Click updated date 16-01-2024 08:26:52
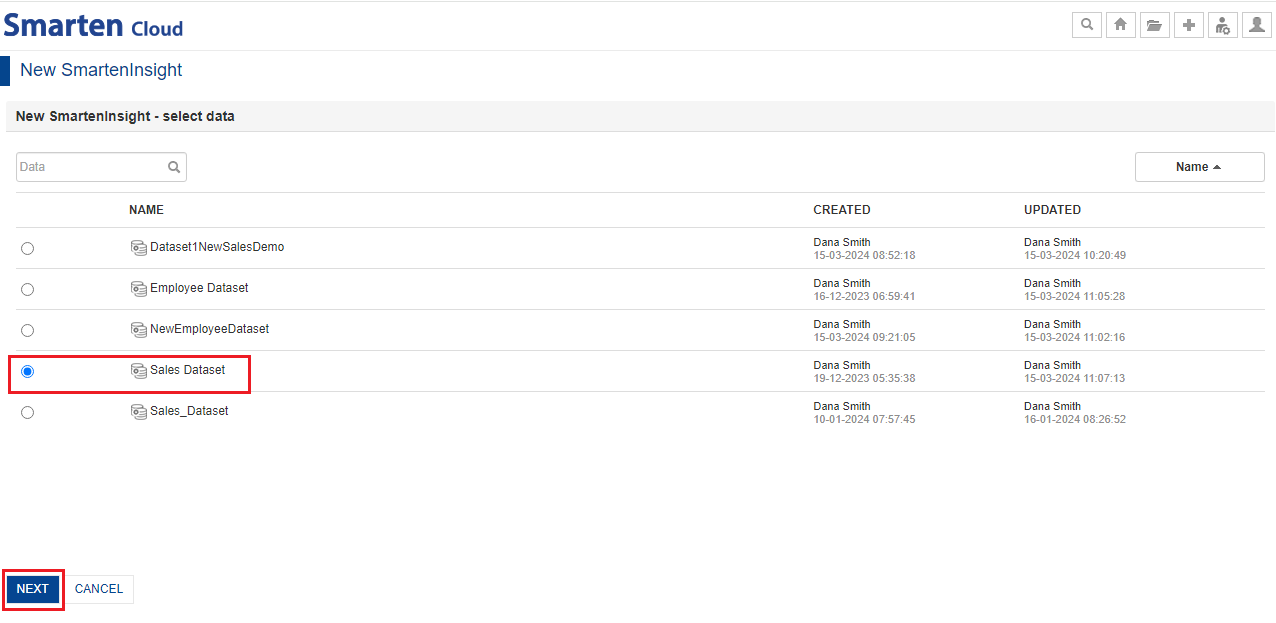The height and width of the screenshot is (623, 1276). (1075, 419)
